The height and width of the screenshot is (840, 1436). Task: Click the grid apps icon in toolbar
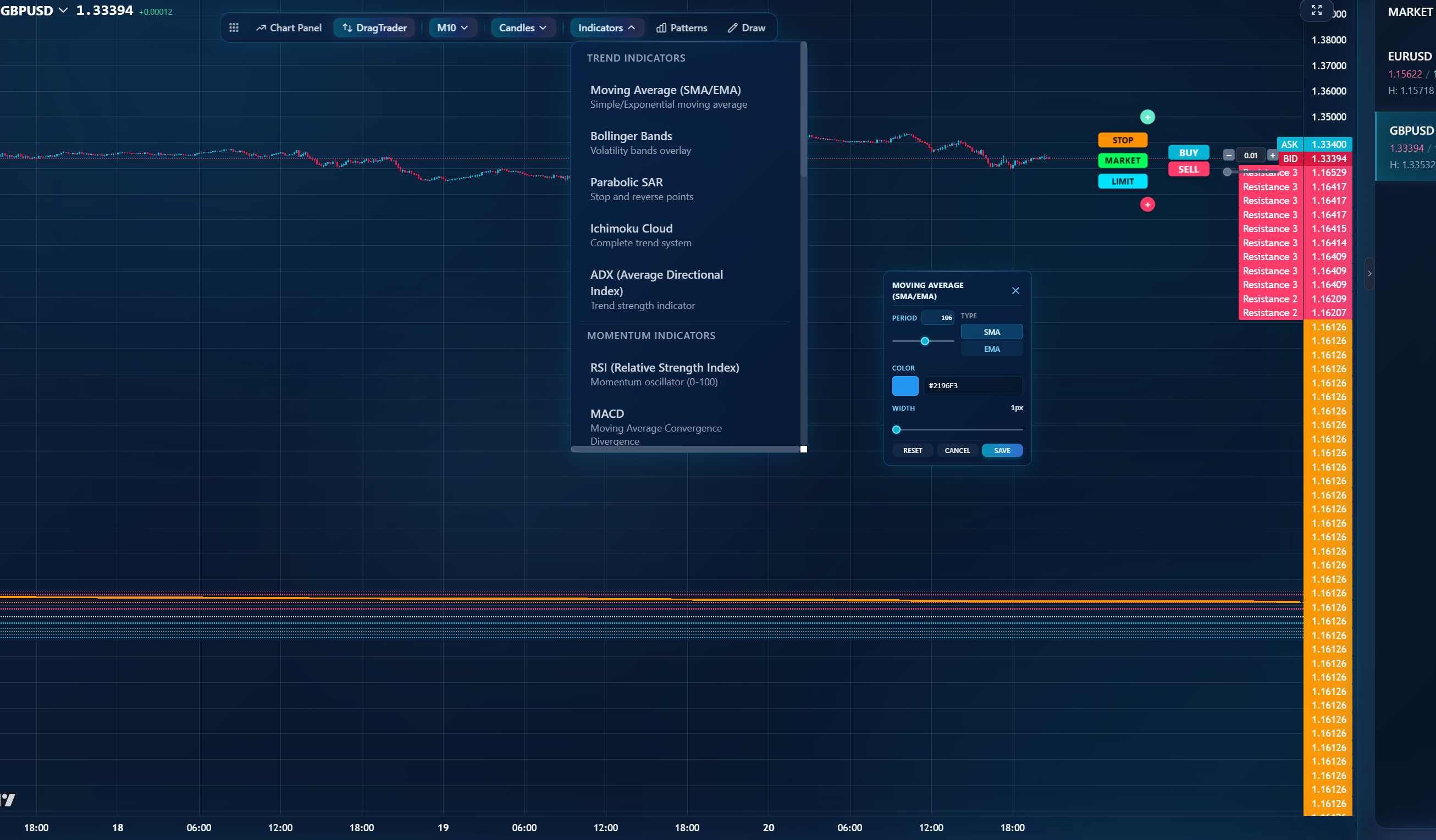coord(234,28)
